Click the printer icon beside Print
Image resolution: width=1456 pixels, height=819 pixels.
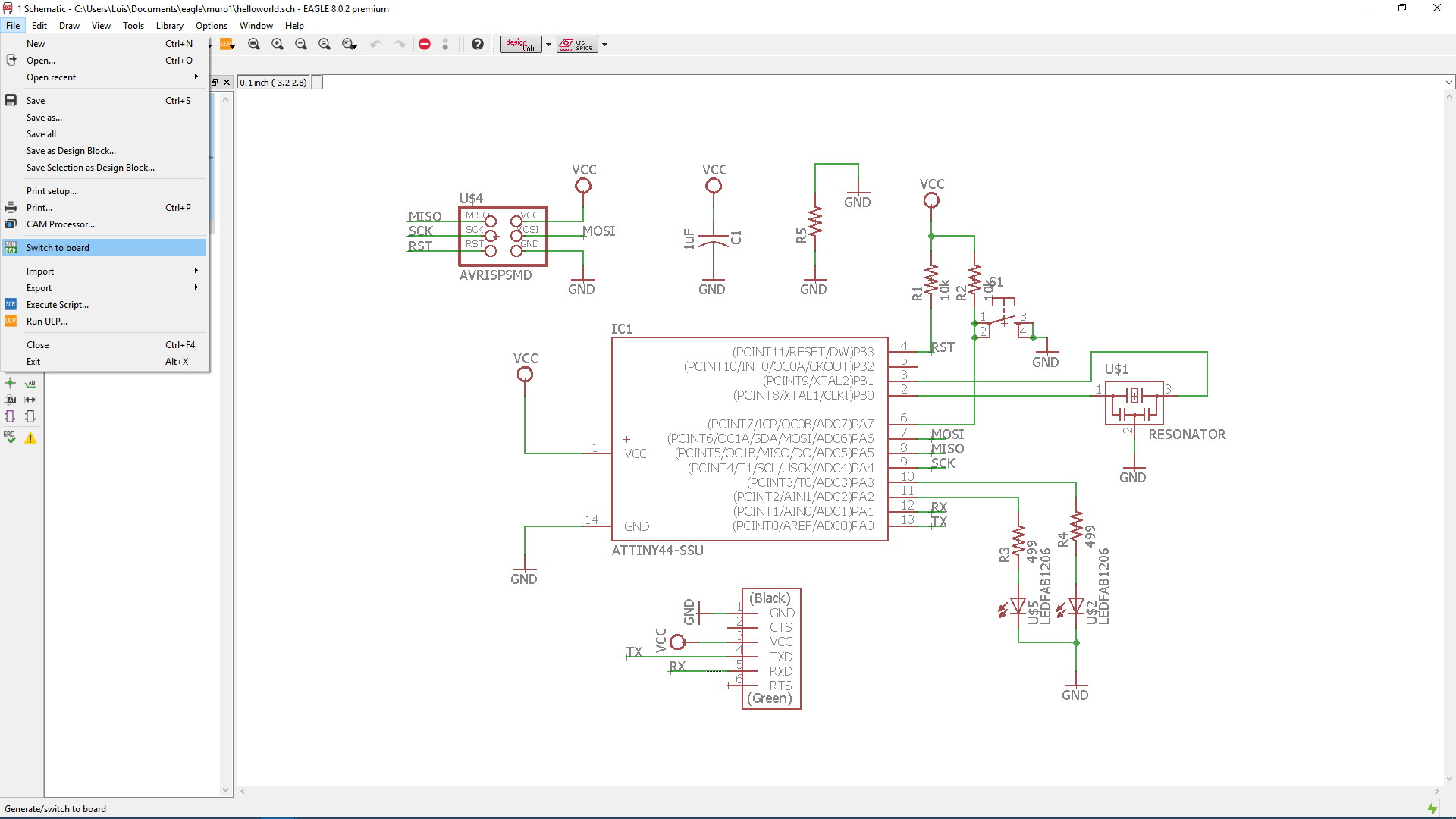tap(11, 207)
